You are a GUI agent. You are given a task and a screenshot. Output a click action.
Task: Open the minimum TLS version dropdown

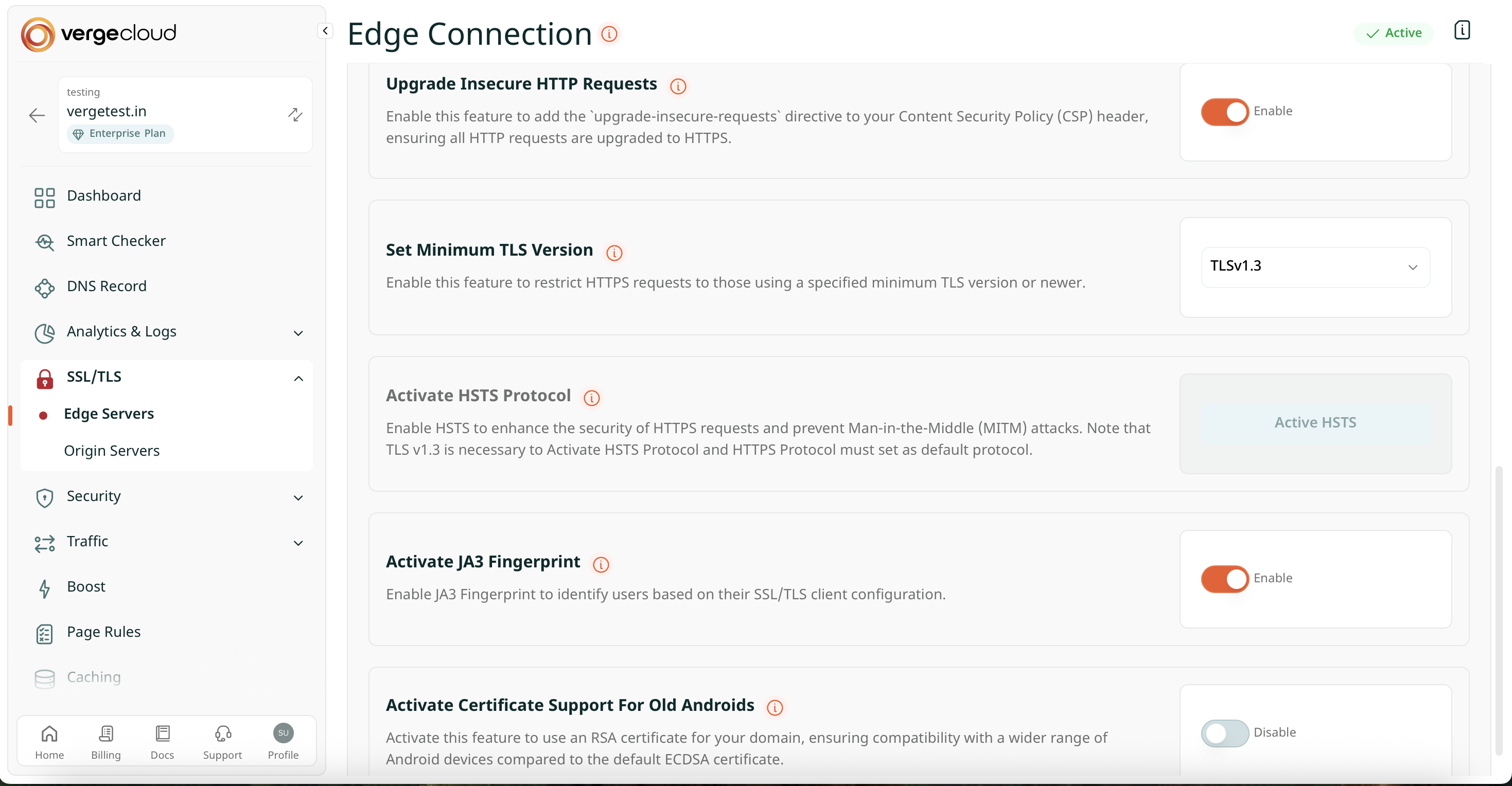point(1315,267)
